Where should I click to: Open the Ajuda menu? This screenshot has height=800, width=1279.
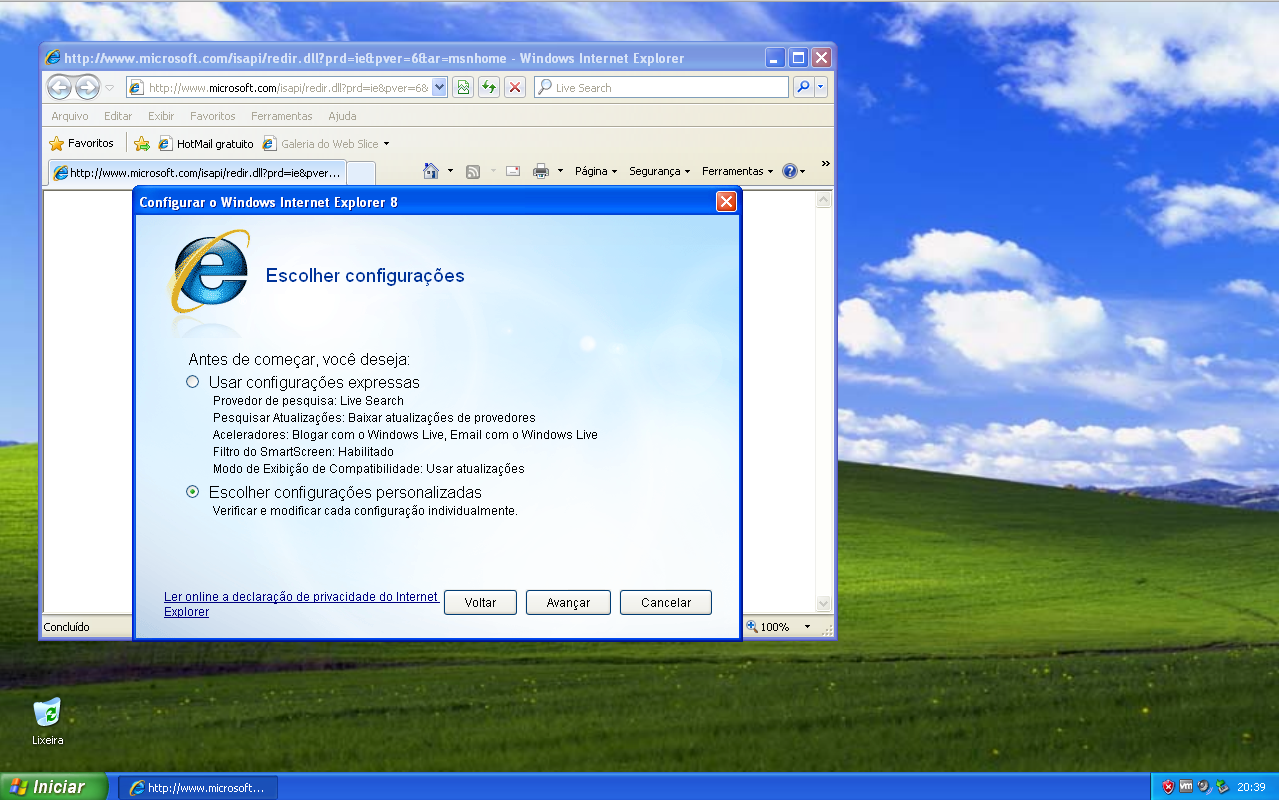pyautogui.click(x=342, y=116)
